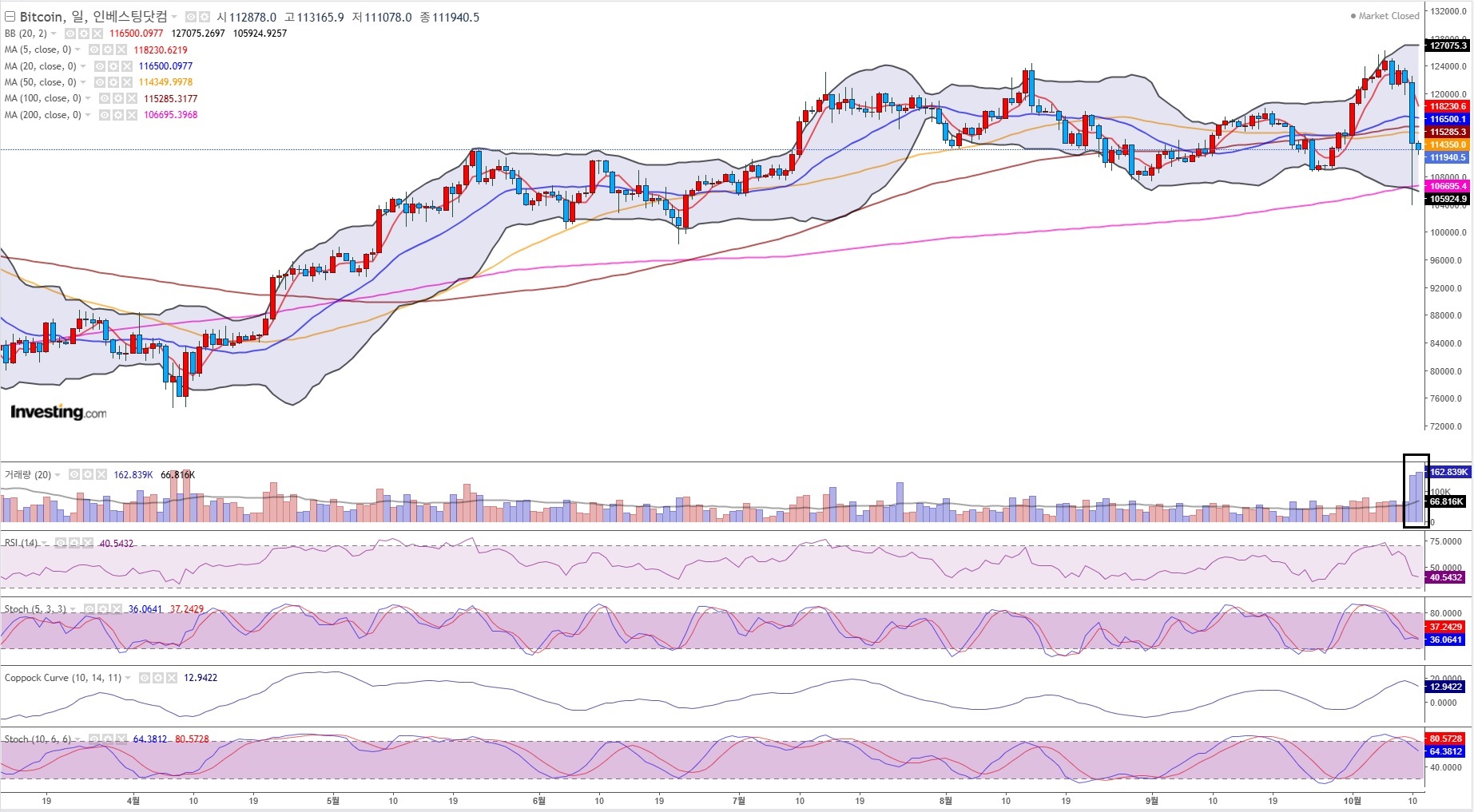The image size is (1474, 812).
Task: Open 거래량 (20) volume settings gear
Action: click(88, 474)
